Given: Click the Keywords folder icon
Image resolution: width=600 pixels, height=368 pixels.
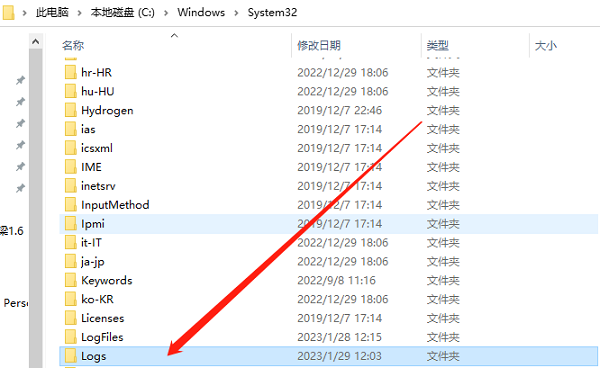Looking at the screenshot, I should [70, 280].
